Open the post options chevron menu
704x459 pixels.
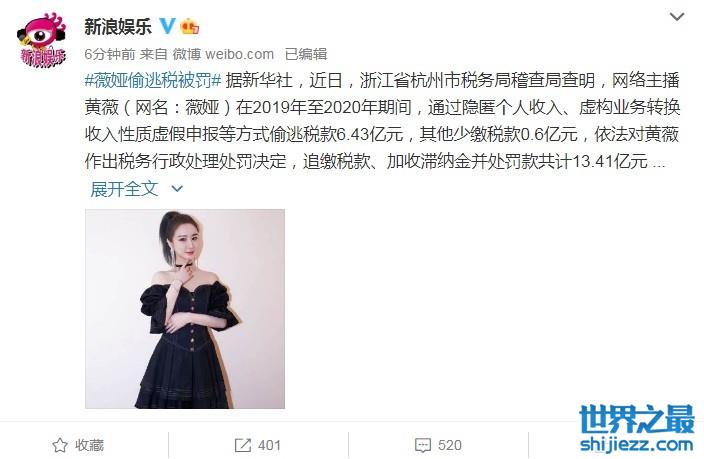click(677, 17)
